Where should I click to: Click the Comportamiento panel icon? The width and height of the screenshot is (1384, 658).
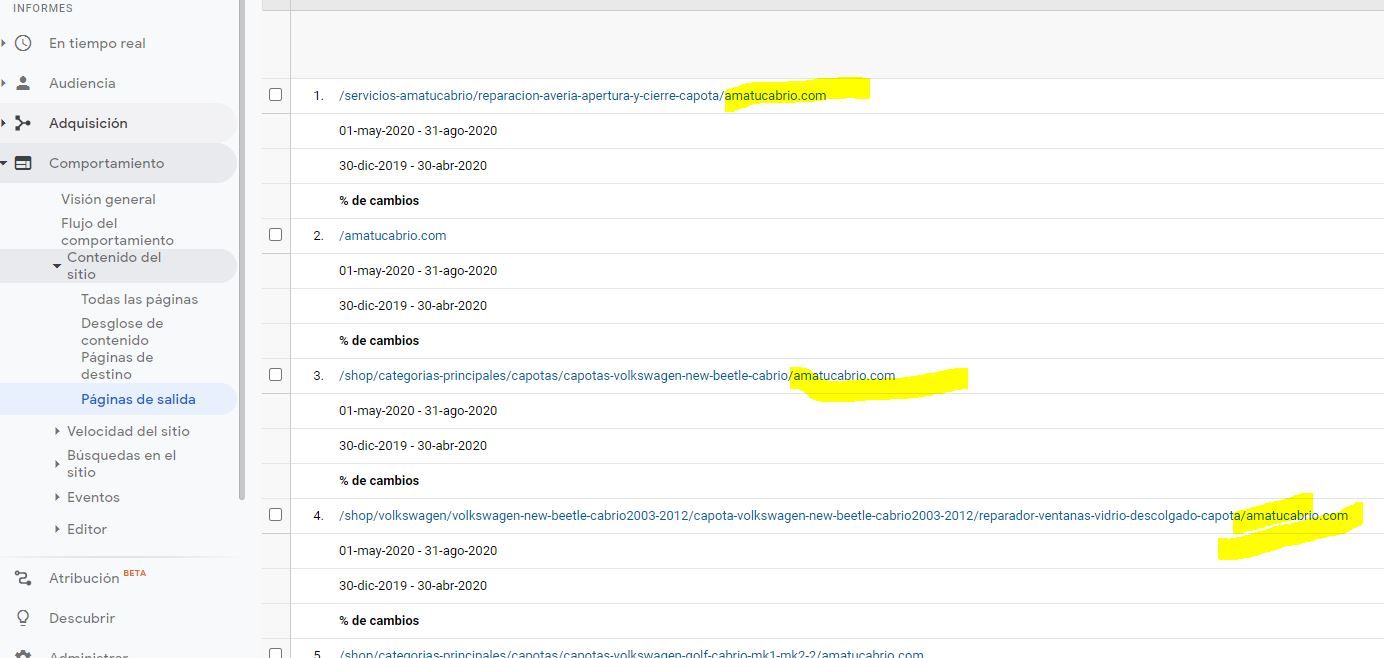click(23, 163)
